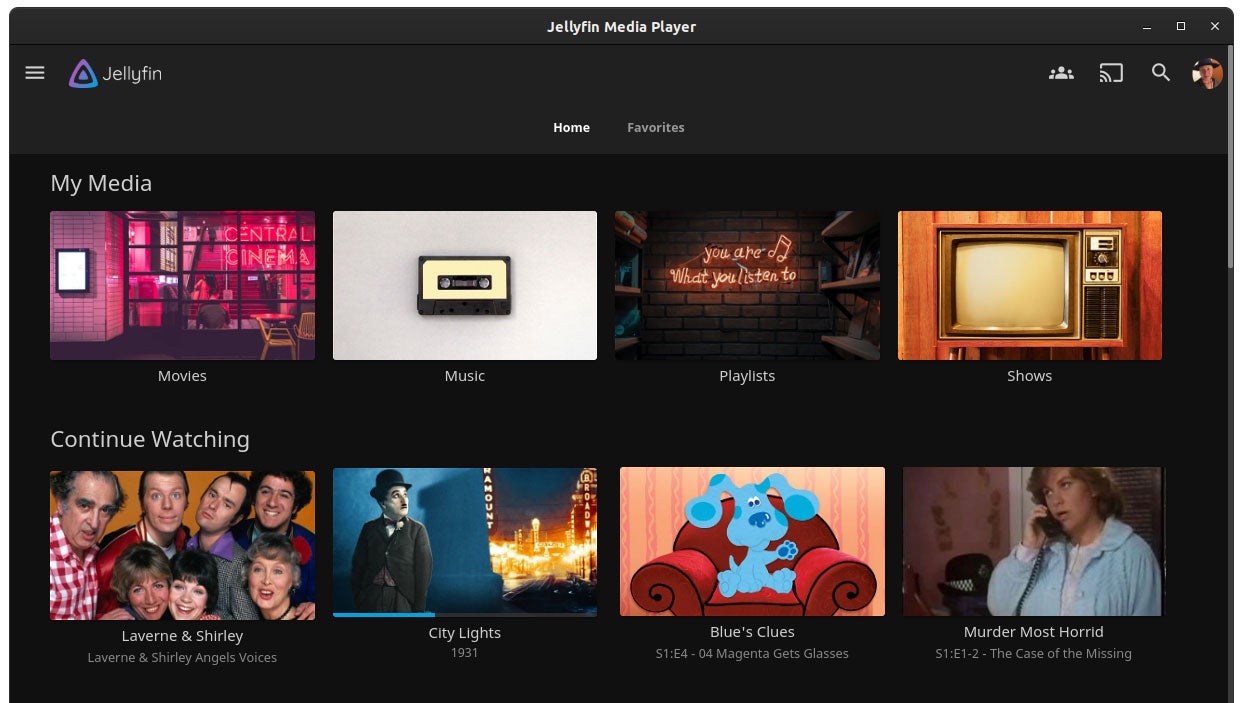Viewport: 1243px width, 703px height.
Task: Open Murder Most Horrid episode
Action: [1033, 541]
